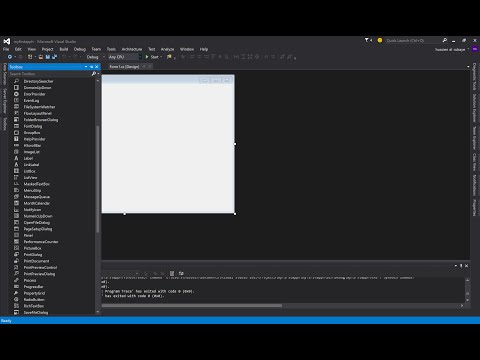The height and width of the screenshot is (360, 480).
Task: Toggle auto-hide pin on Toolbox panel
Action: (91, 67)
